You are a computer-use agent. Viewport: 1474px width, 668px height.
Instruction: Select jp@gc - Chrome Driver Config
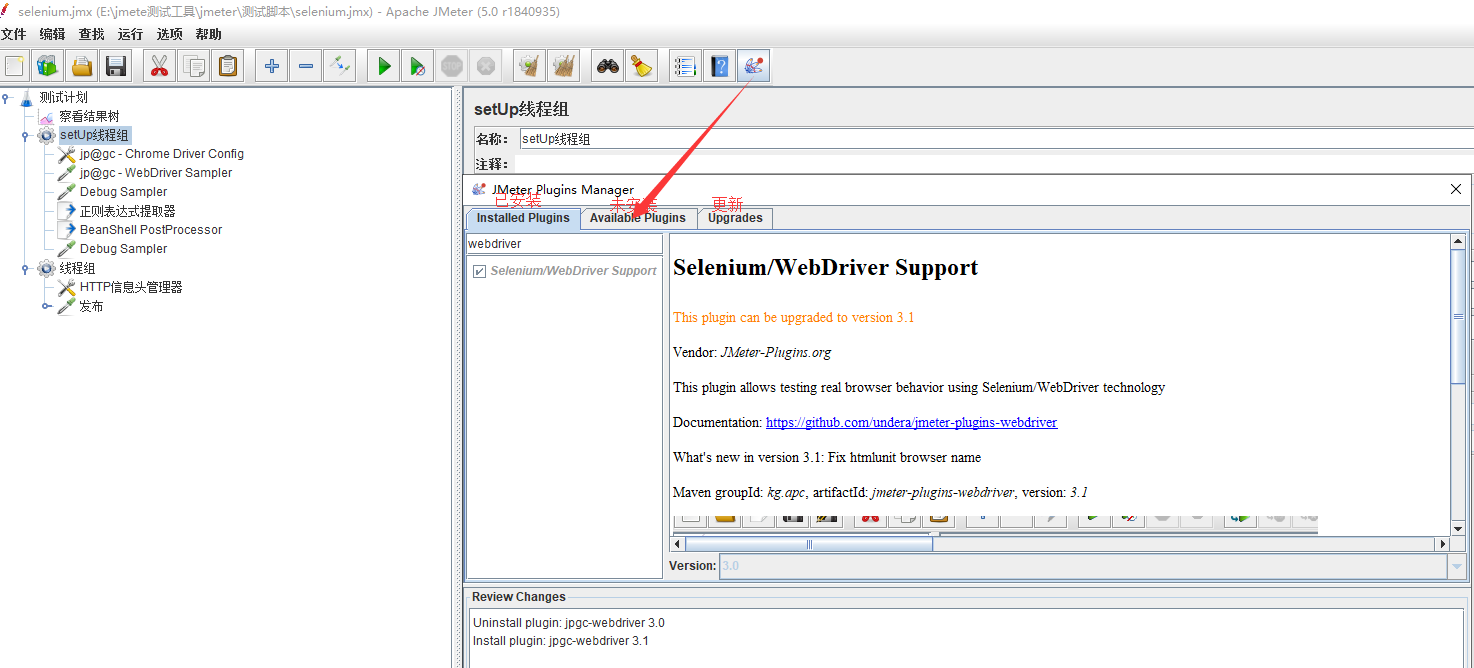(162, 154)
